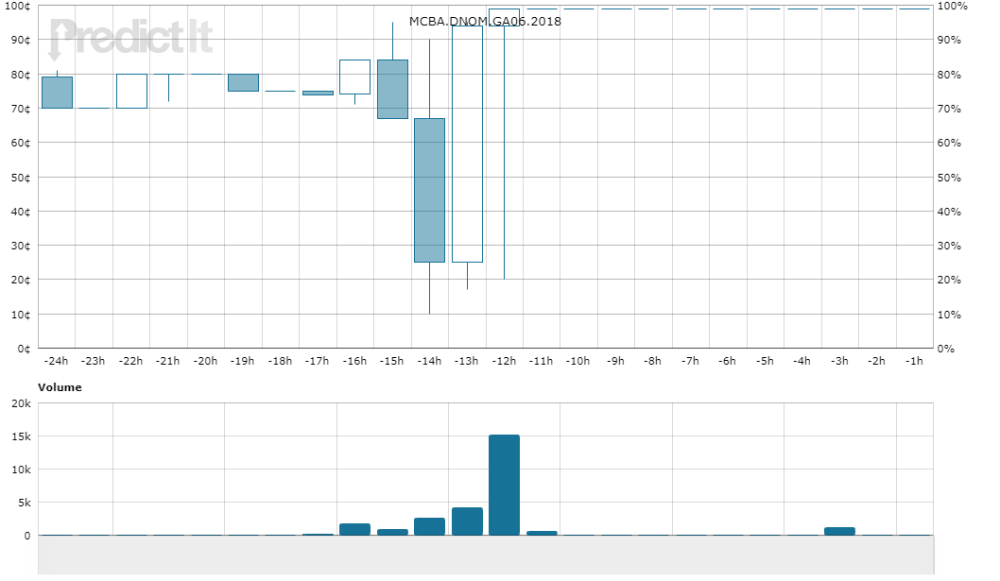Click the Volume chart heading
The image size is (1000, 581).
(60, 387)
